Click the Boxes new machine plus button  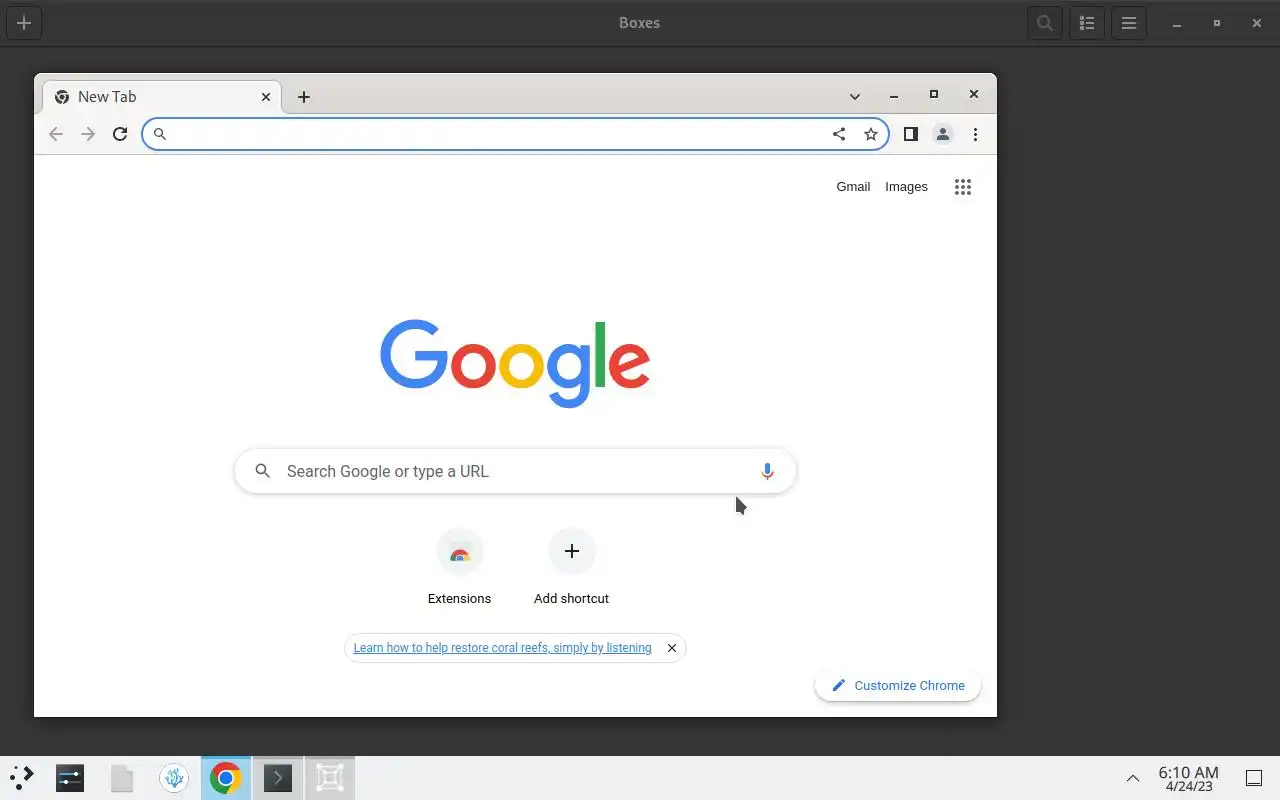(x=24, y=23)
